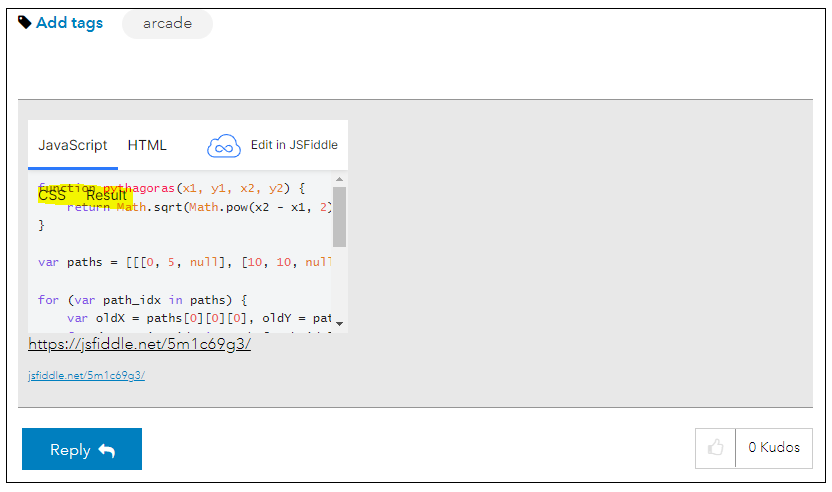Click the curved arrow icon on Reply

(x=107, y=450)
